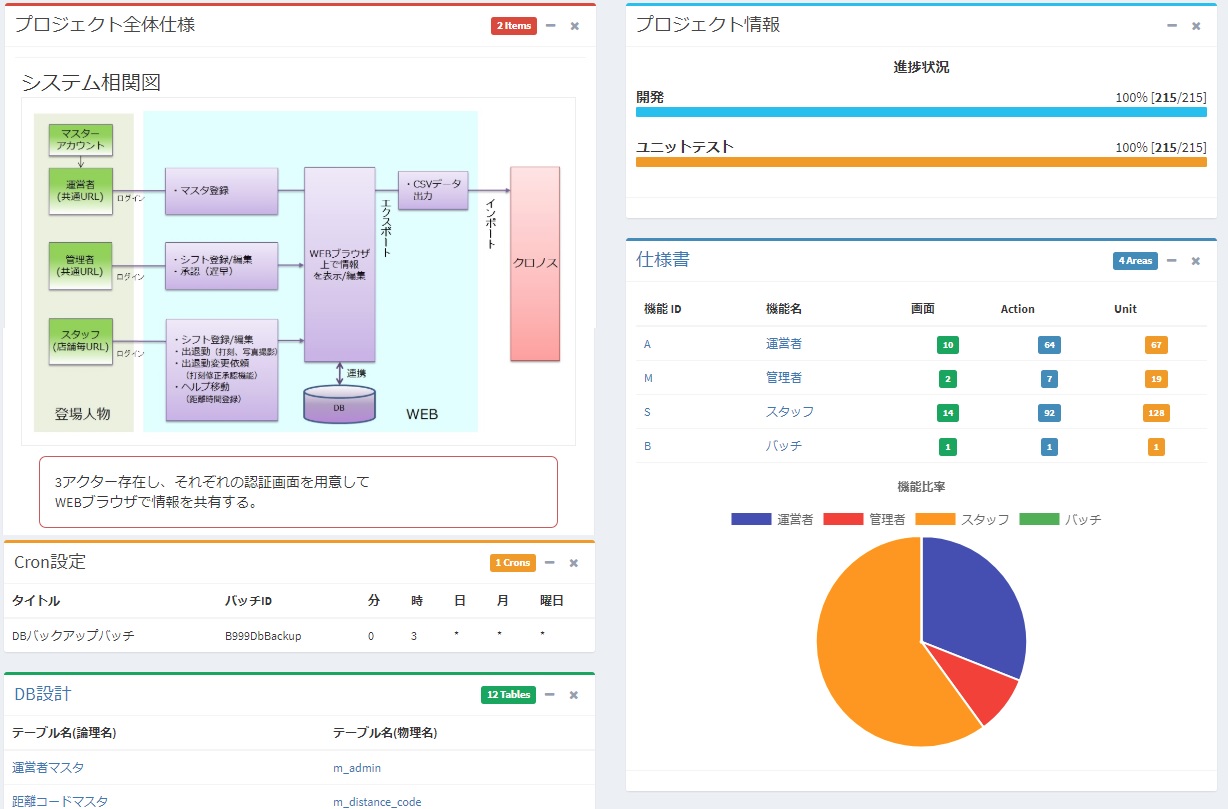Screen dimensions: 1228x809
Task: Toggle 管理者 legend item in chart
Action: click(864, 520)
